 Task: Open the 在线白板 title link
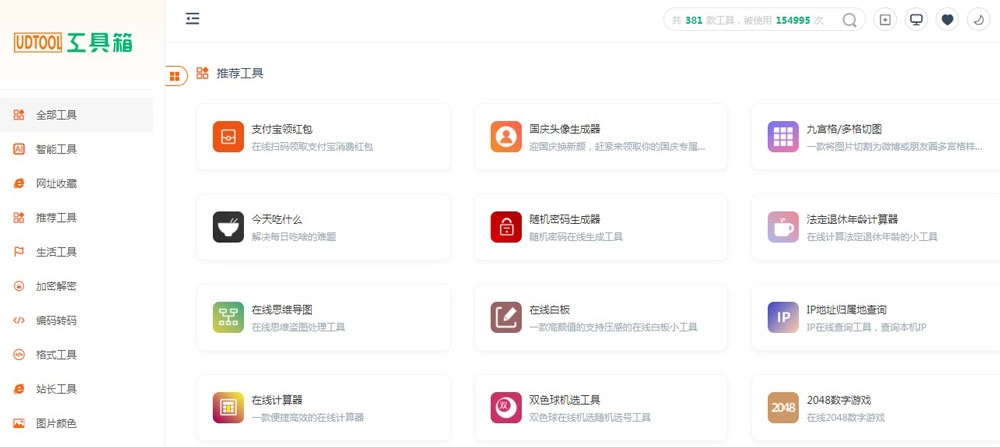[550, 310]
